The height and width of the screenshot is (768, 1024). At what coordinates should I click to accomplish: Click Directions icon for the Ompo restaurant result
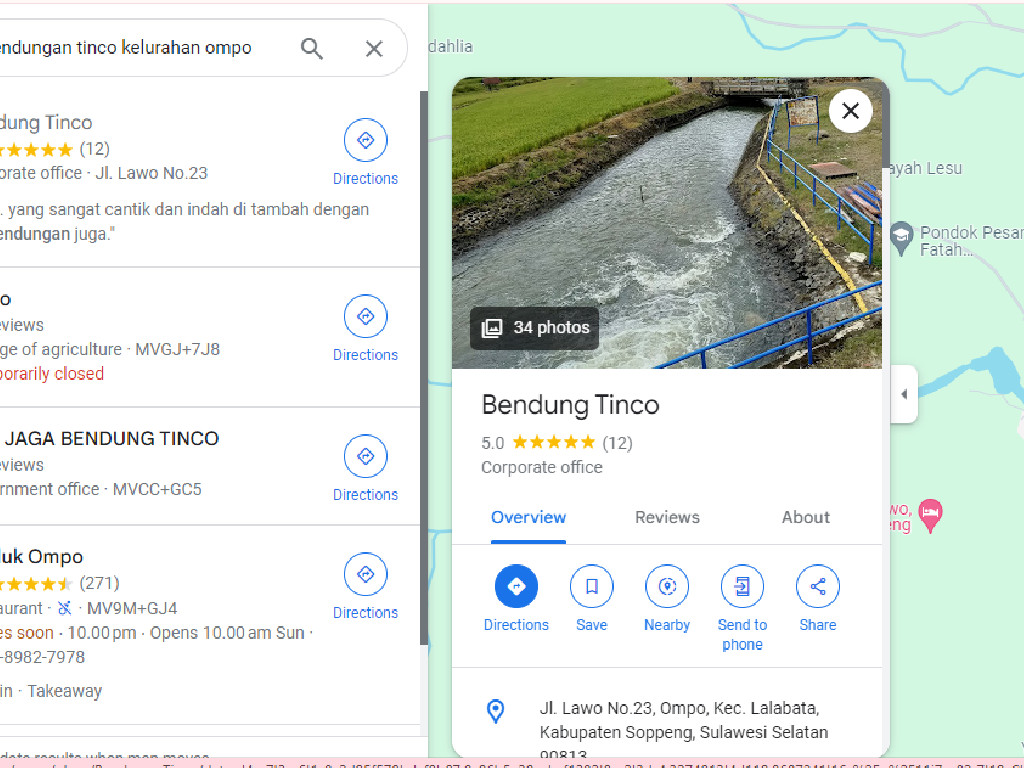point(366,574)
